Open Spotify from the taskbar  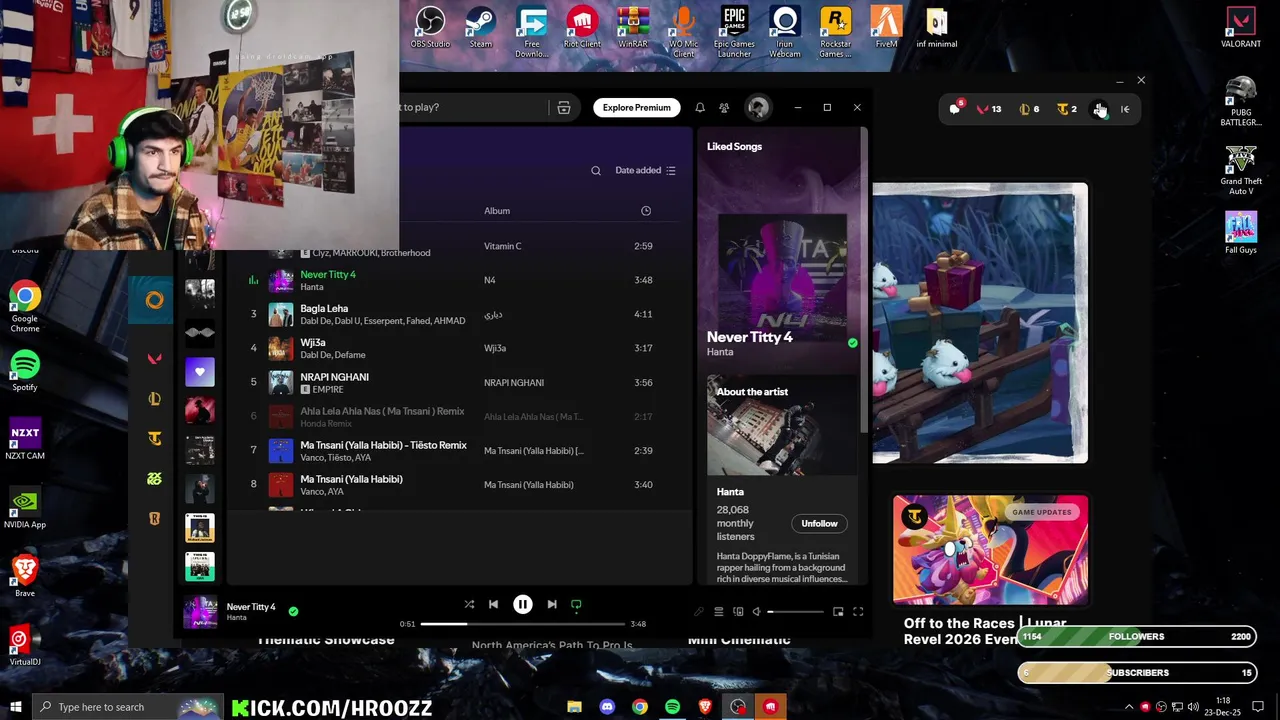coord(672,707)
